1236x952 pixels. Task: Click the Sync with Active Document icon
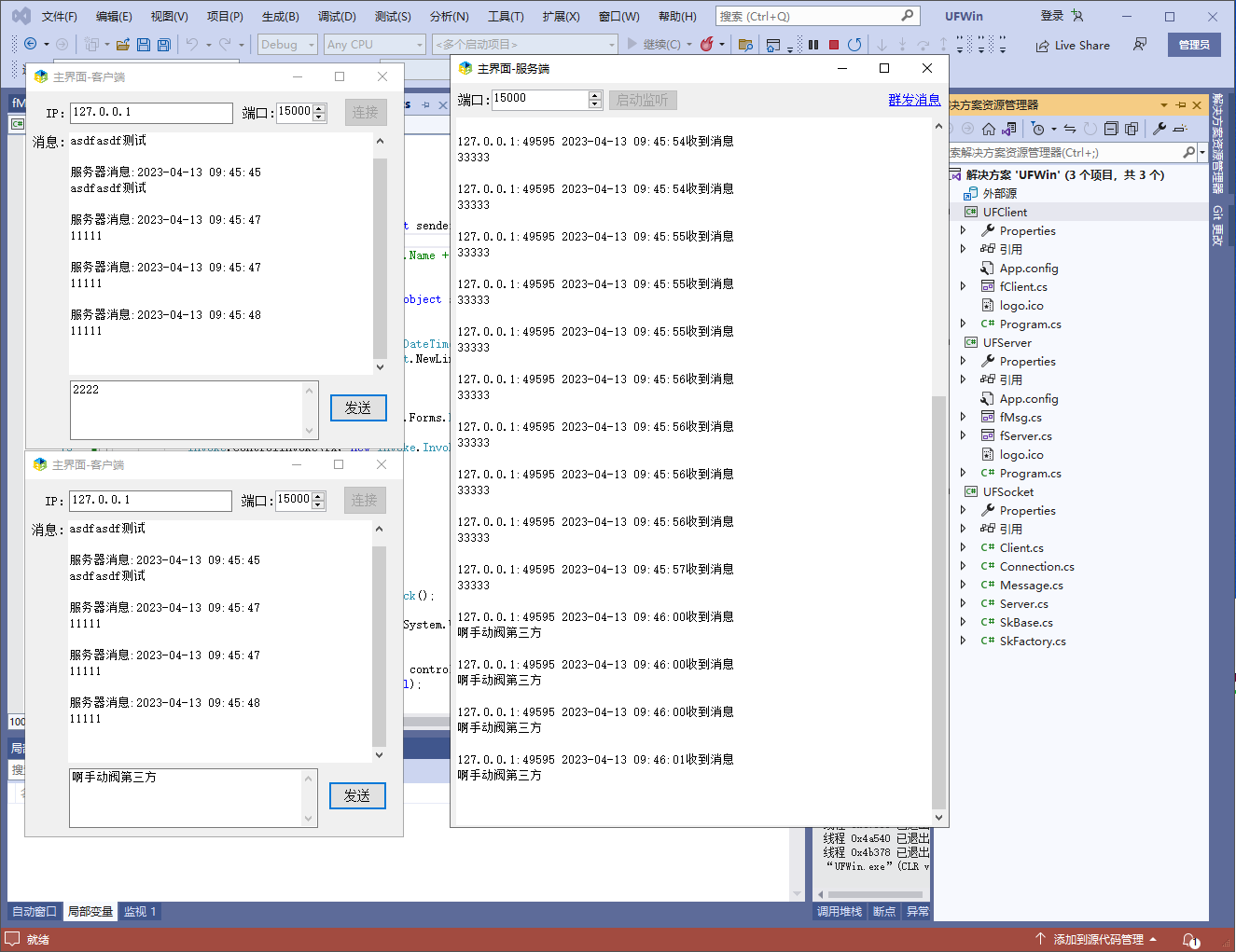tap(1069, 129)
